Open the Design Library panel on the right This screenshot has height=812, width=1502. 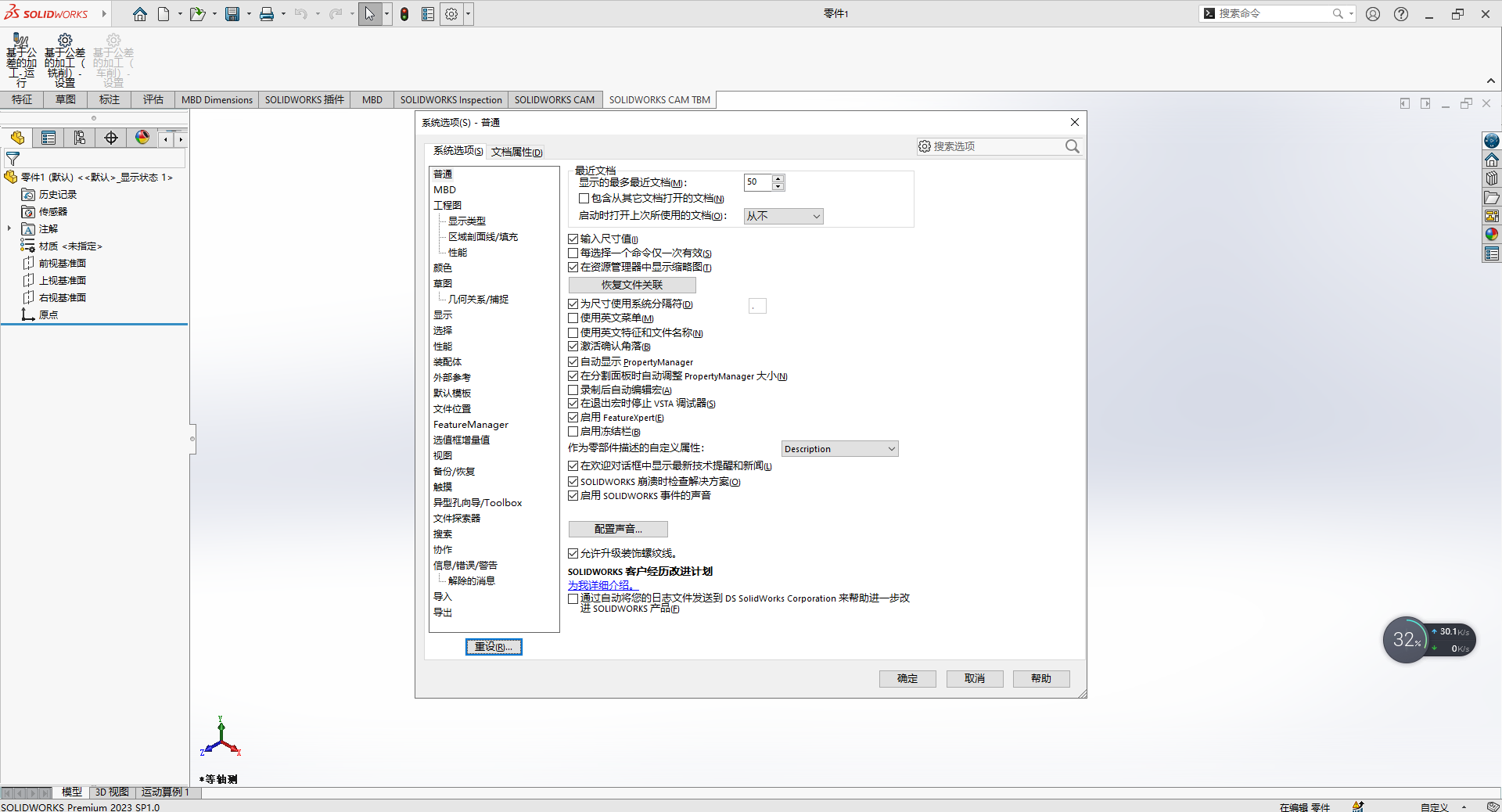pos(1491,178)
